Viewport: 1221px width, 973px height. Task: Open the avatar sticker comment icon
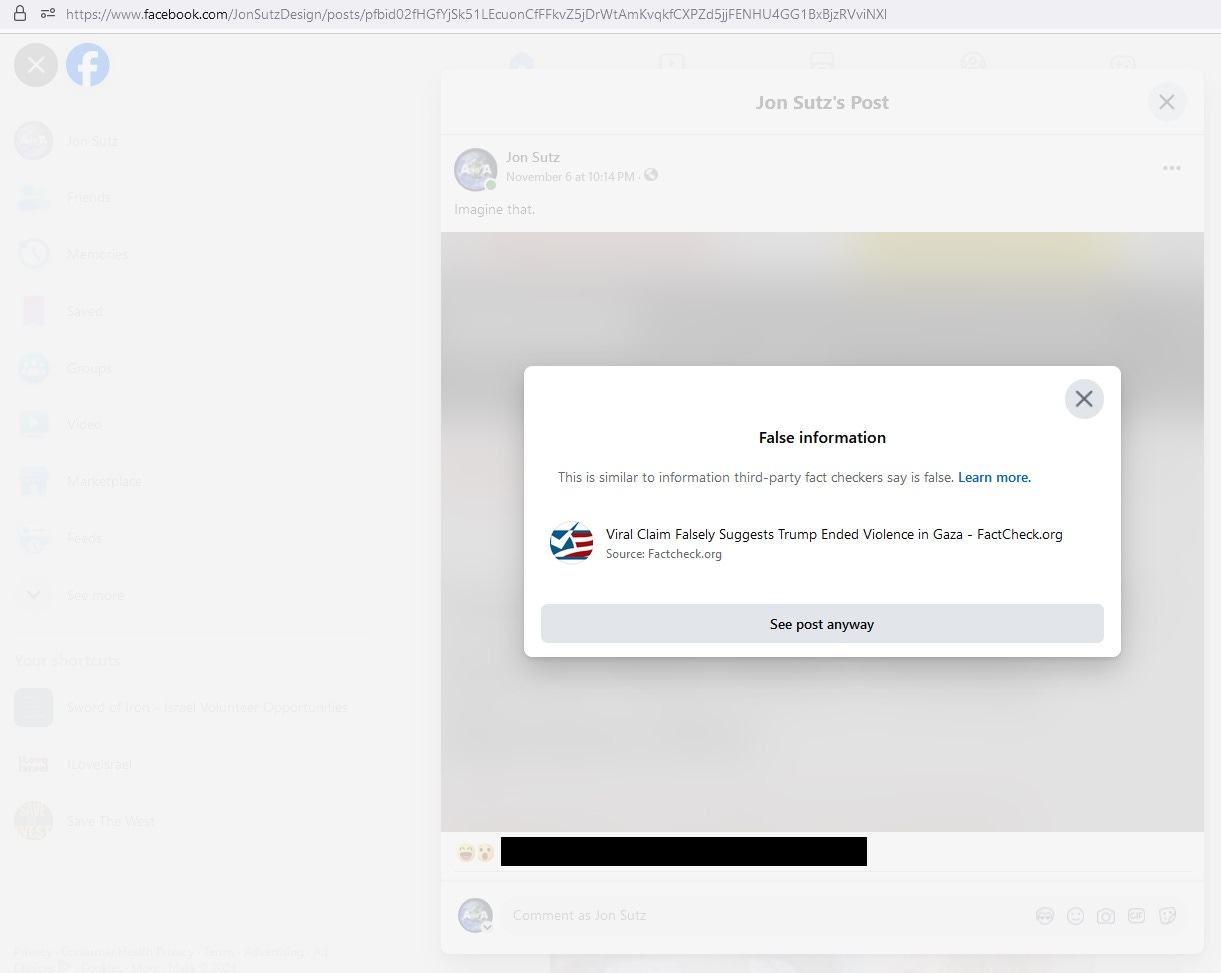tap(1045, 915)
